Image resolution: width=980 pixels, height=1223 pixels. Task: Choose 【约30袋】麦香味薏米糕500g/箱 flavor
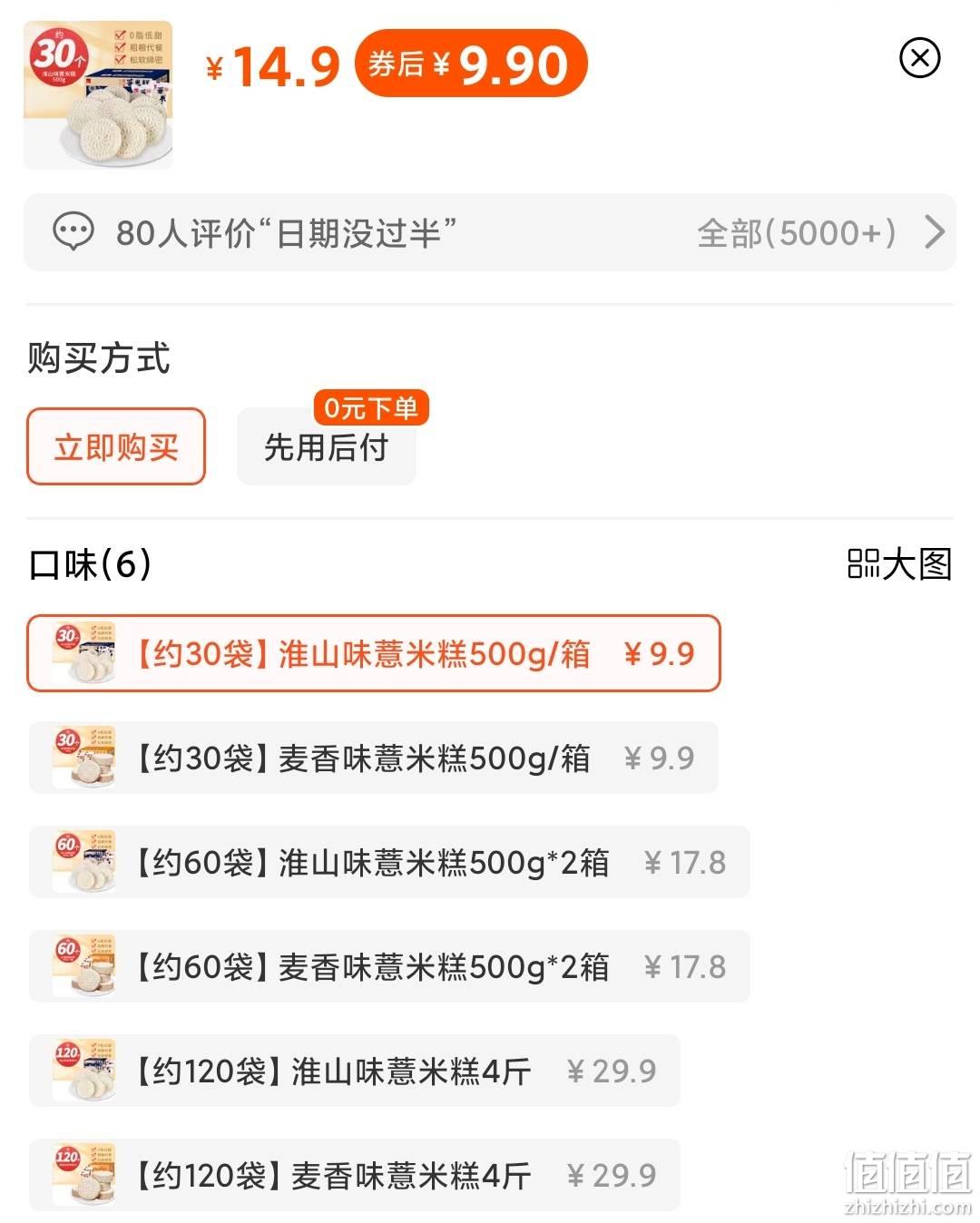(374, 758)
